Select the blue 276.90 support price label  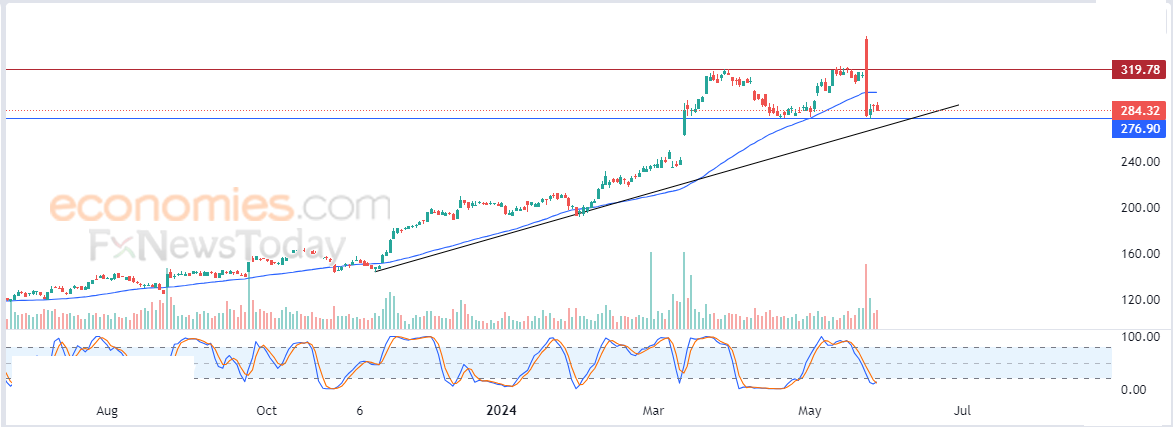(x=1140, y=129)
